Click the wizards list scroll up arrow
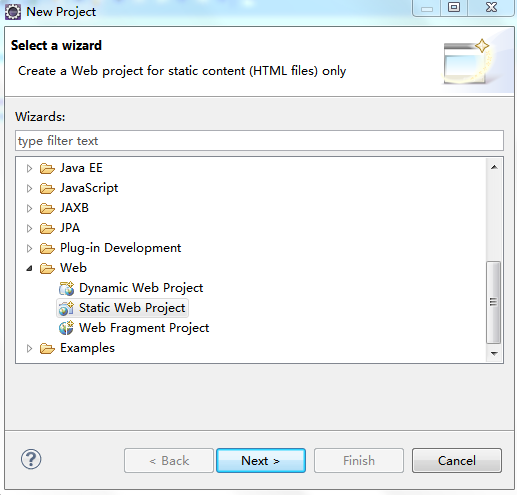 [x=494, y=167]
